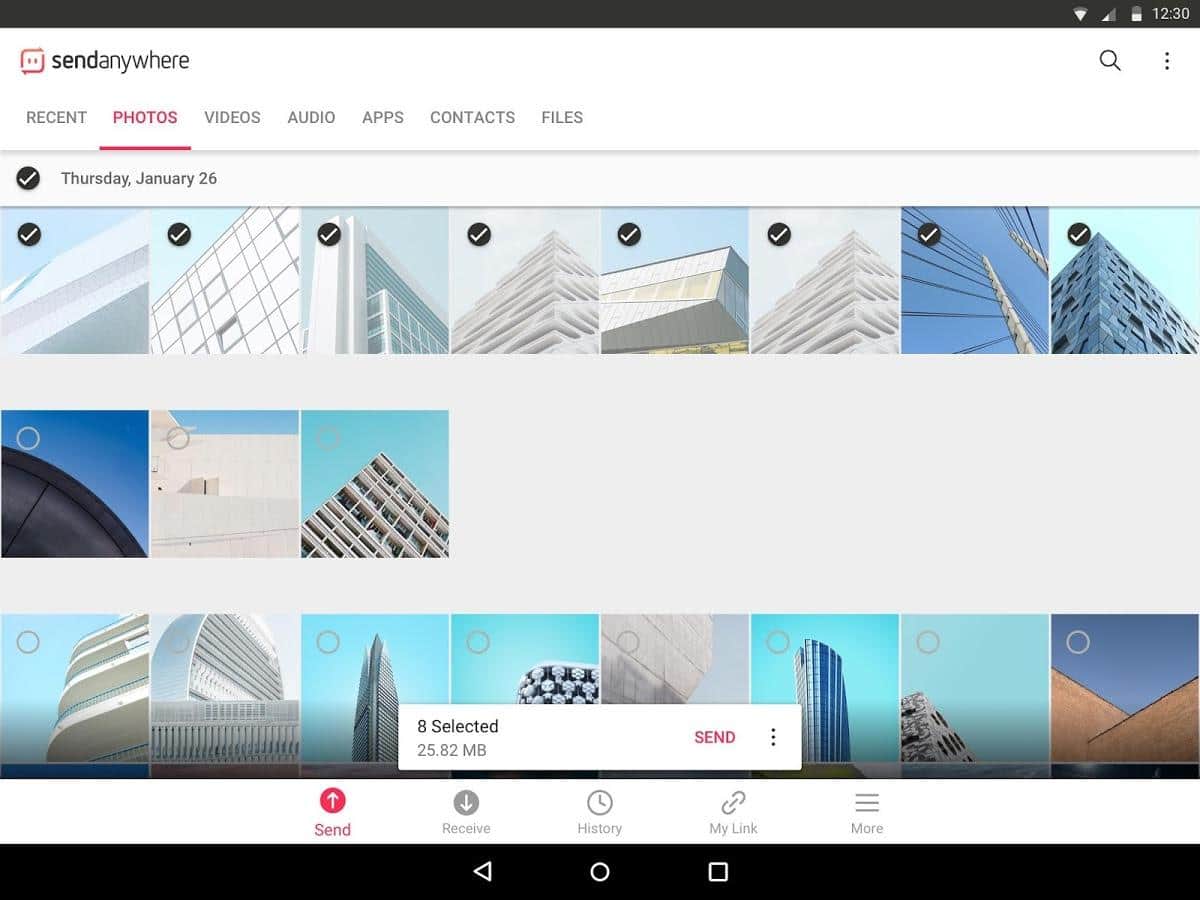Tap the Send Anywhere logo
The height and width of the screenshot is (900, 1200).
pyautogui.click(x=105, y=61)
